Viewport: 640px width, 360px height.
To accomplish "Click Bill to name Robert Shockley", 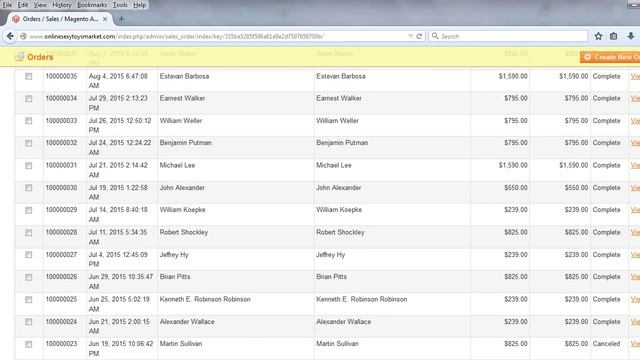I will click(x=184, y=232).
